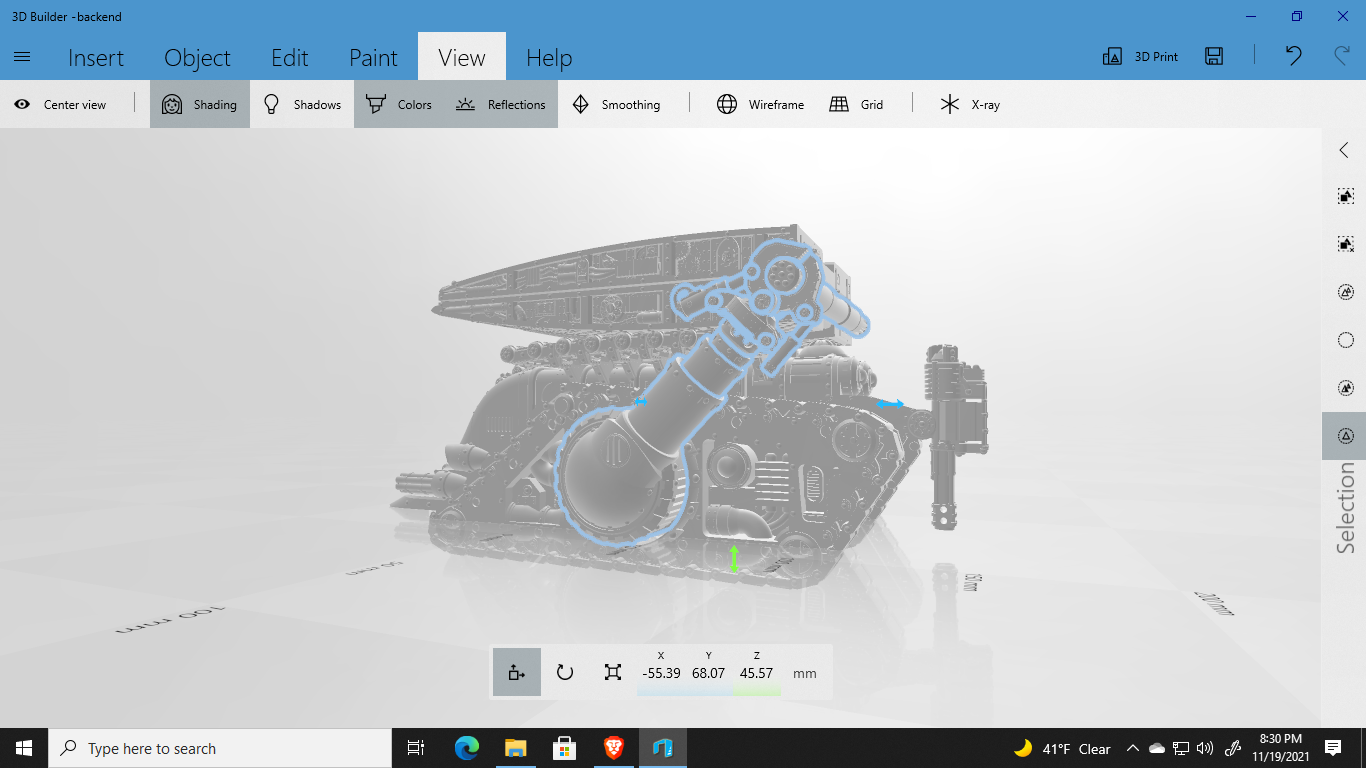Launch Brave browser from the taskbar
The width and height of the screenshot is (1366, 768).
[613, 748]
